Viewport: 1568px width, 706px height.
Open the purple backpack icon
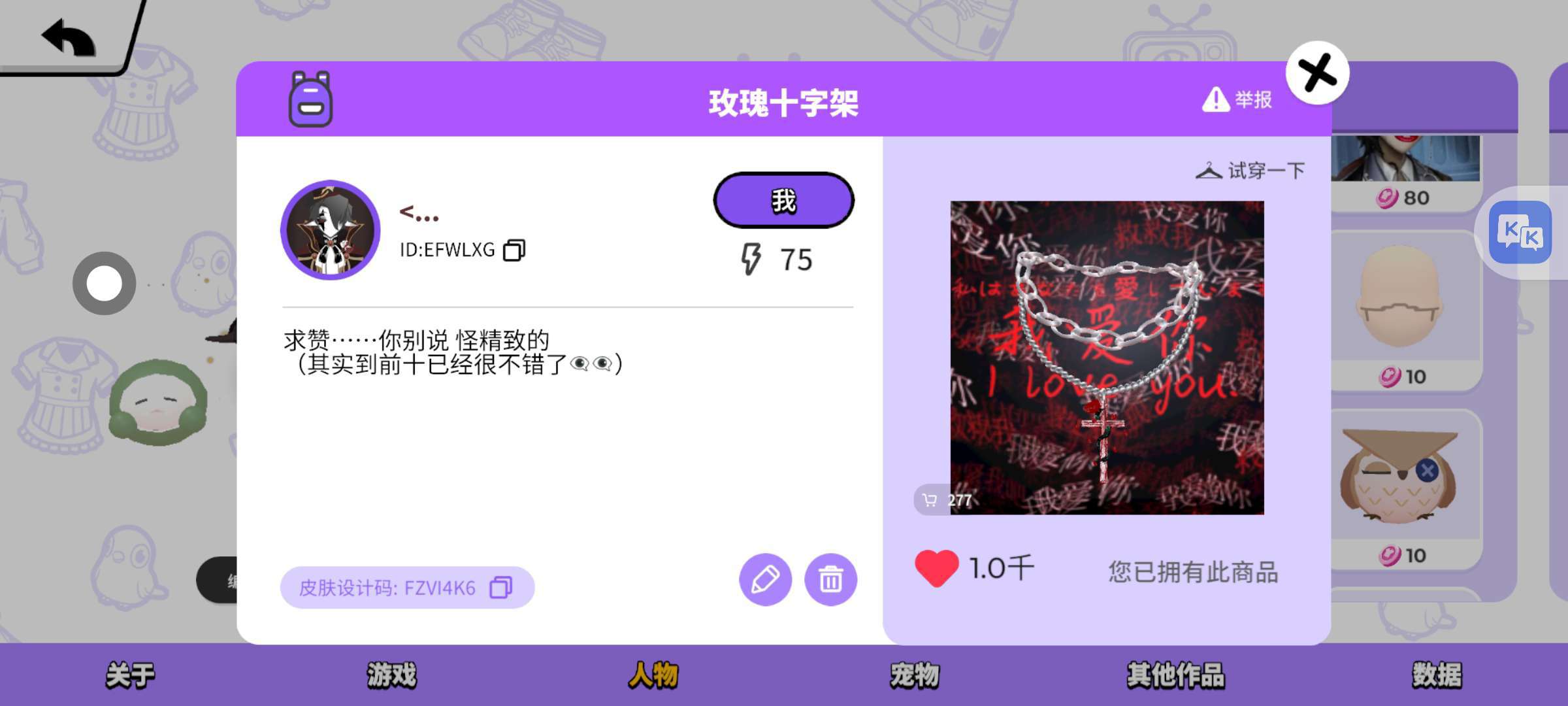311,99
